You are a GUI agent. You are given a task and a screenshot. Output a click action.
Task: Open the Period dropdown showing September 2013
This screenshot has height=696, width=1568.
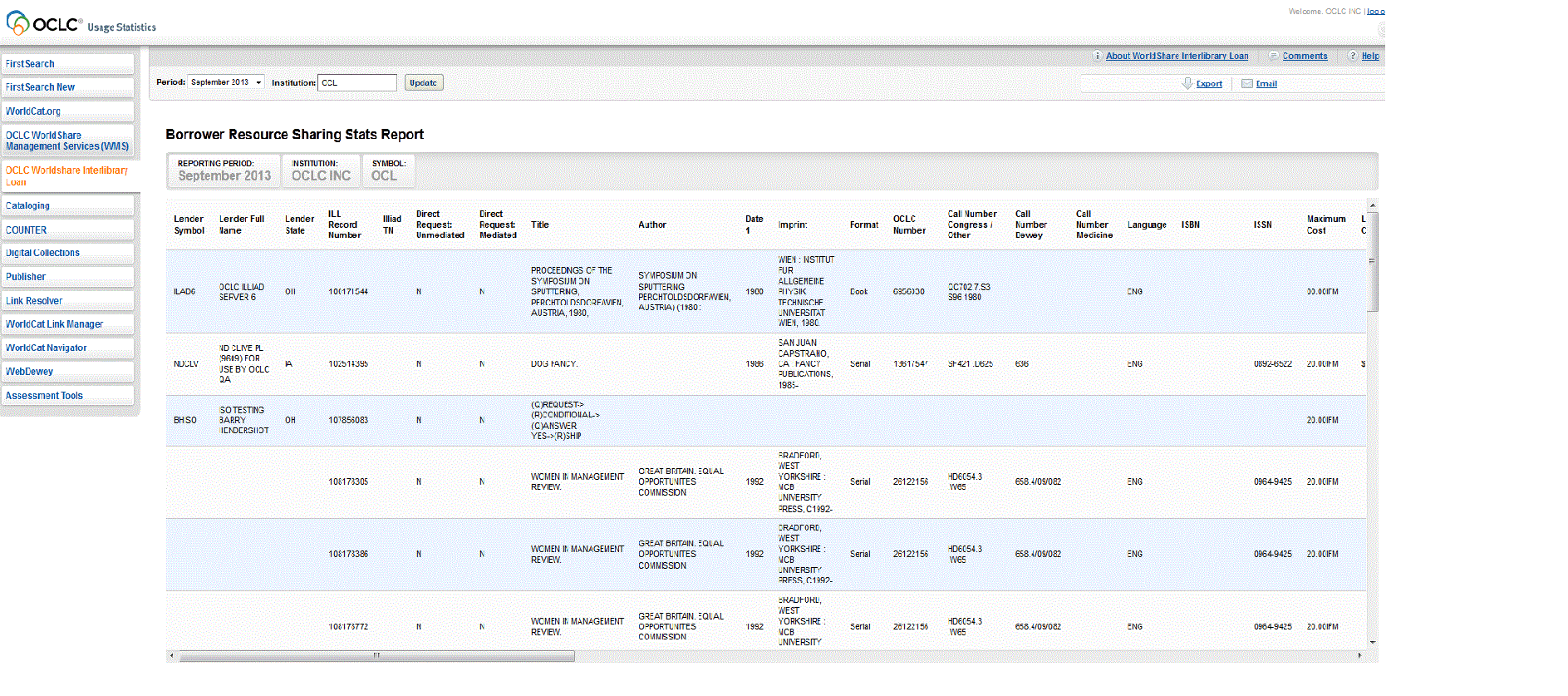pyautogui.click(x=226, y=82)
